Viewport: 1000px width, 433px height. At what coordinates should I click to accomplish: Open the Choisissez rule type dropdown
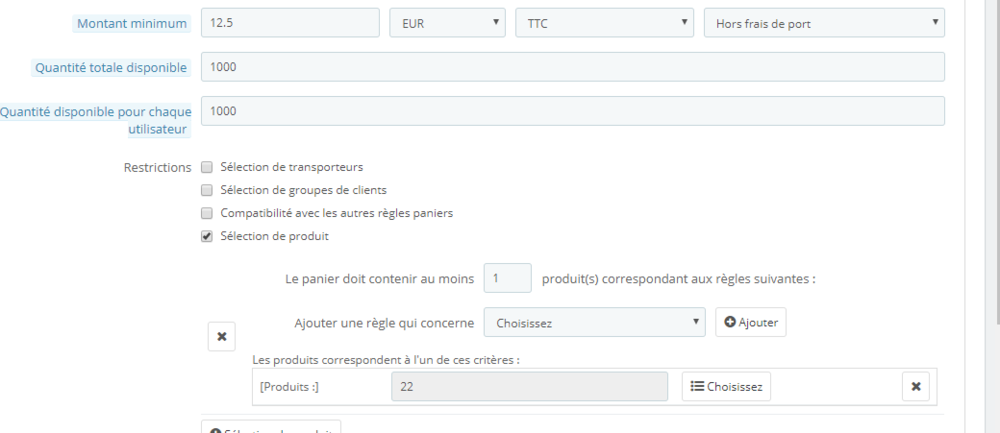click(594, 322)
